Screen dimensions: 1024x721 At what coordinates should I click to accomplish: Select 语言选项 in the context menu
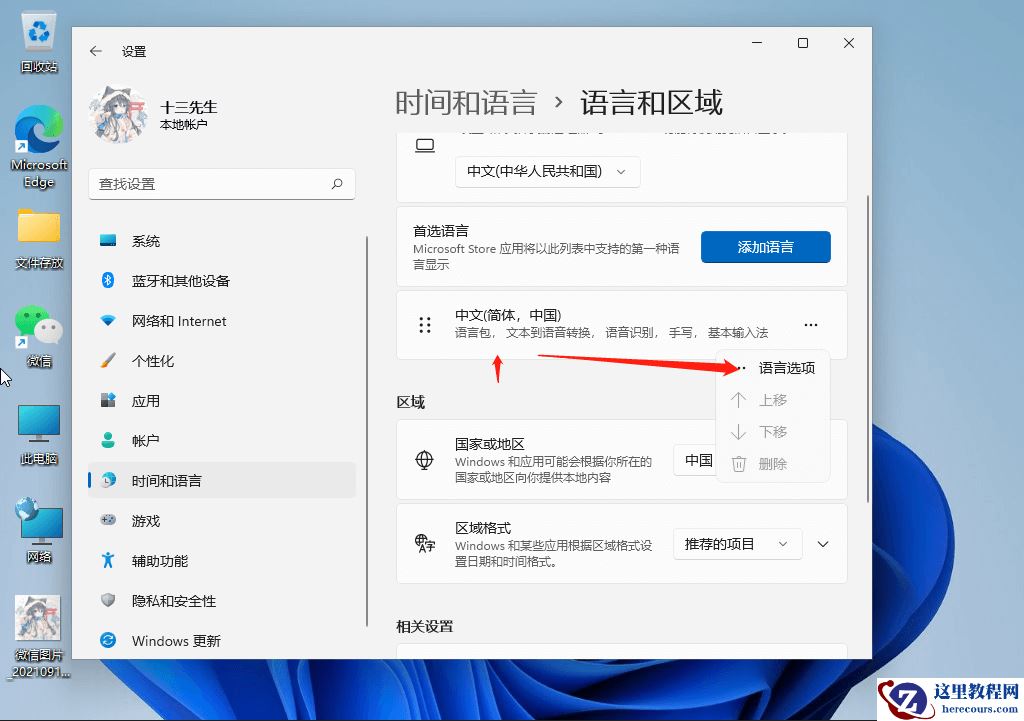pos(787,367)
